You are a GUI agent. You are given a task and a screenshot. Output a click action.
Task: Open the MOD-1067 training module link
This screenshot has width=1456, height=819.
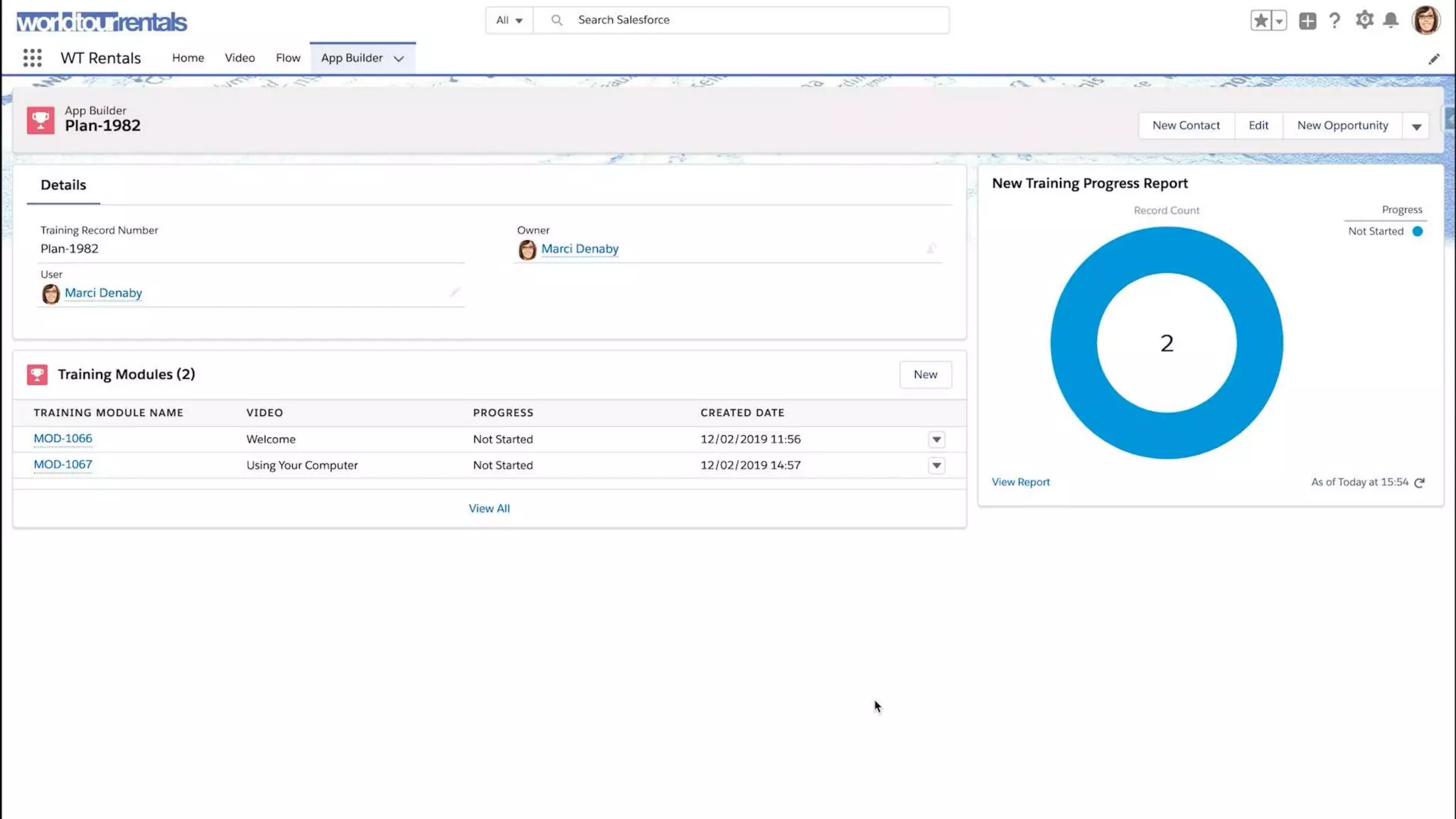tap(63, 464)
